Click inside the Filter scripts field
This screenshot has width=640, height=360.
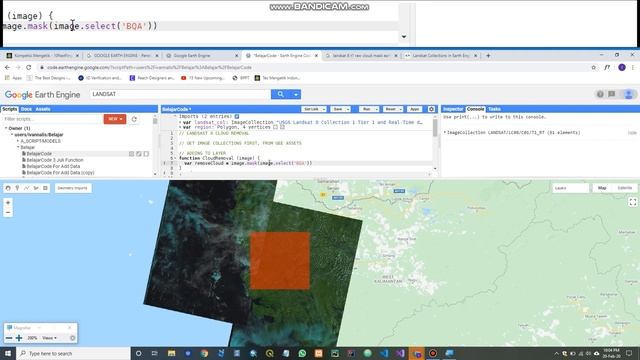(52, 119)
